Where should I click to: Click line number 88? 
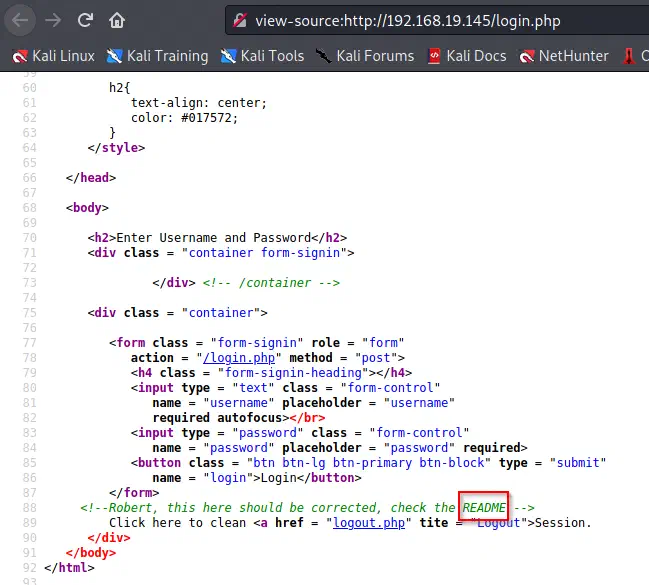point(29,508)
